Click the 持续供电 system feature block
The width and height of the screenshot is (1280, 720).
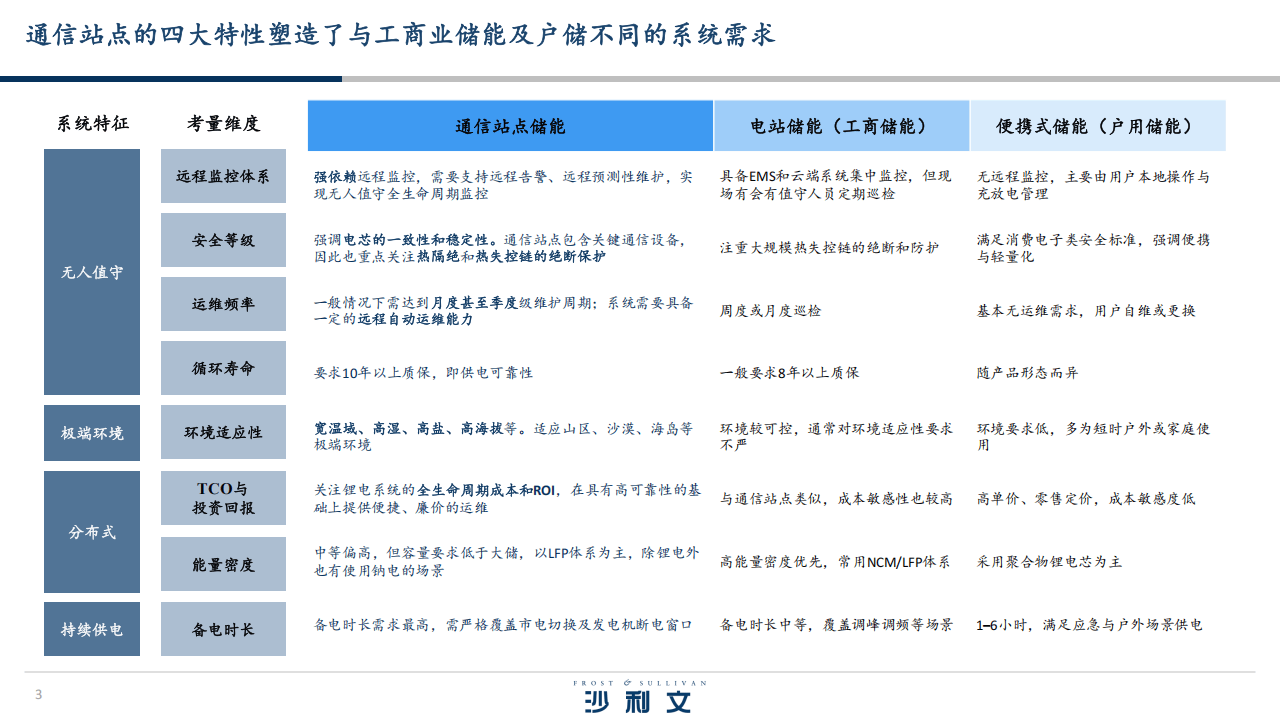coord(92,629)
